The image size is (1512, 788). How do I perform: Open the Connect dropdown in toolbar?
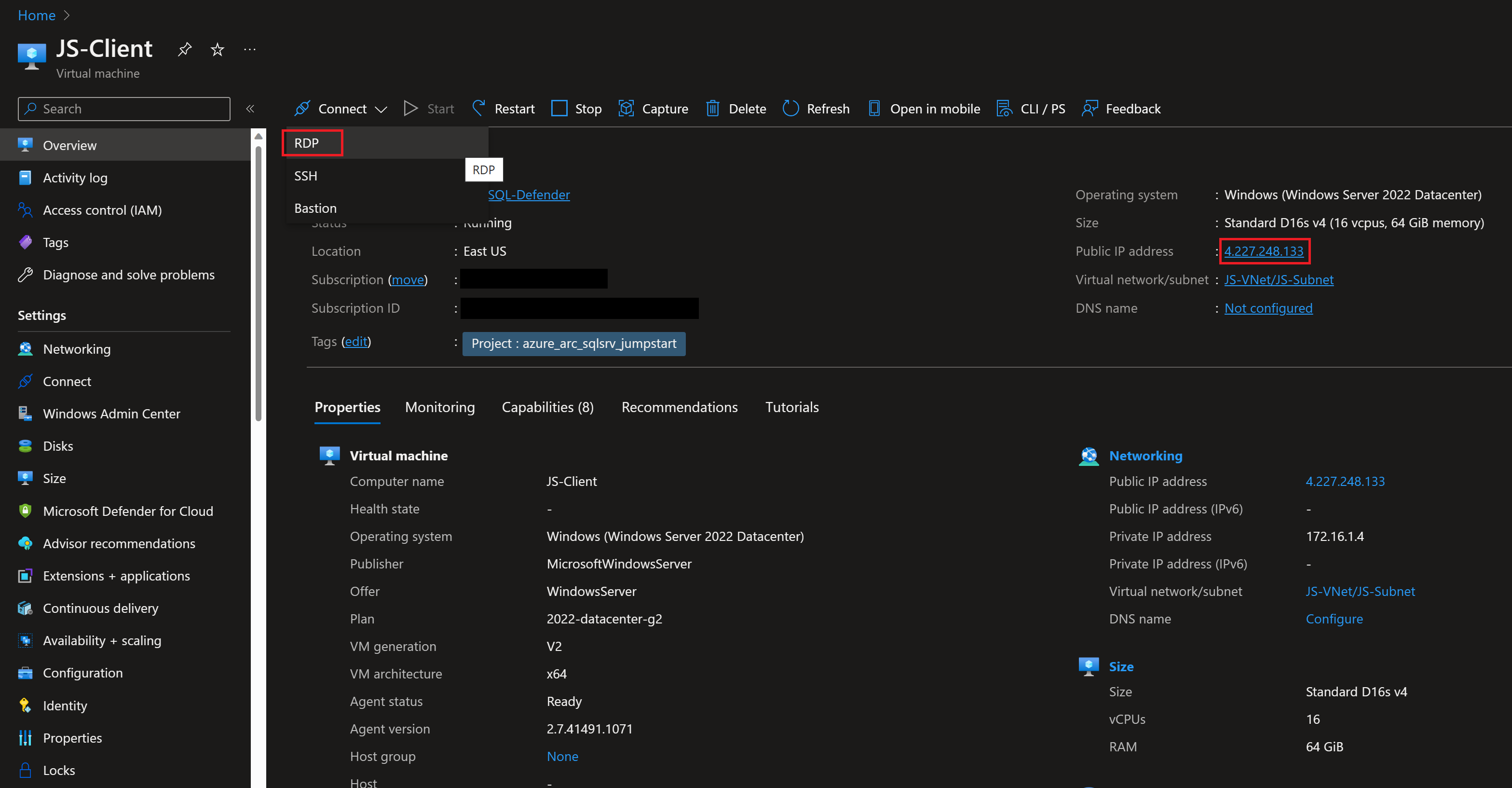pyautogui.click(x=341, y=109)
